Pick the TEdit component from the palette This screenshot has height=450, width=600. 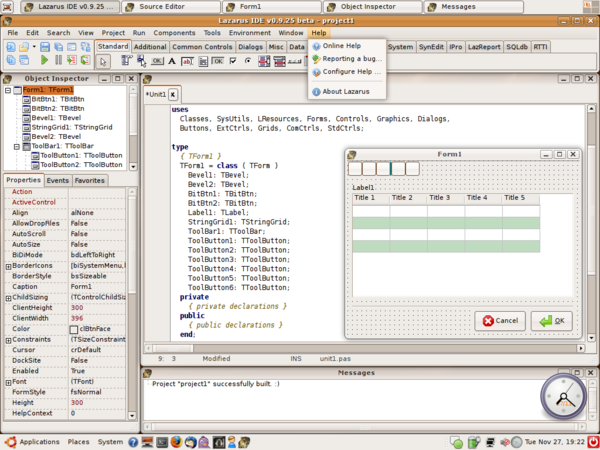187,61
